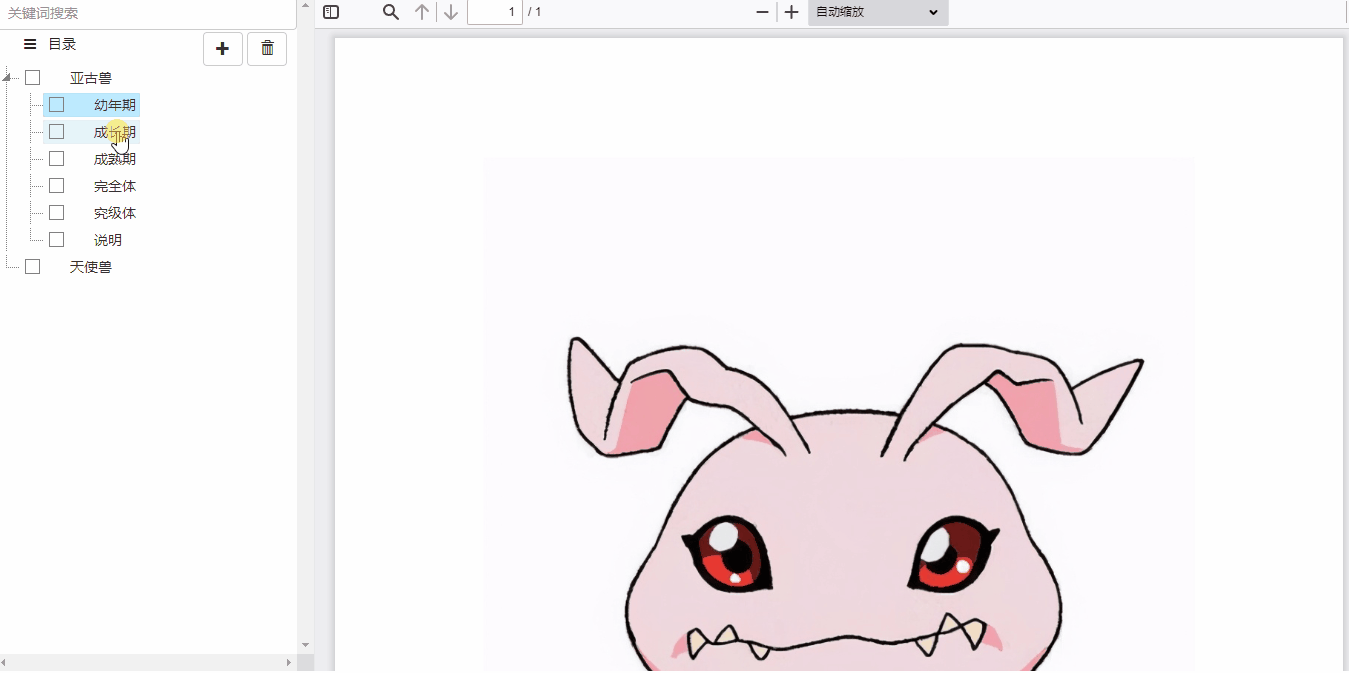Click the page number input box
1349x673 pixels.
click(x=495, y=12)
